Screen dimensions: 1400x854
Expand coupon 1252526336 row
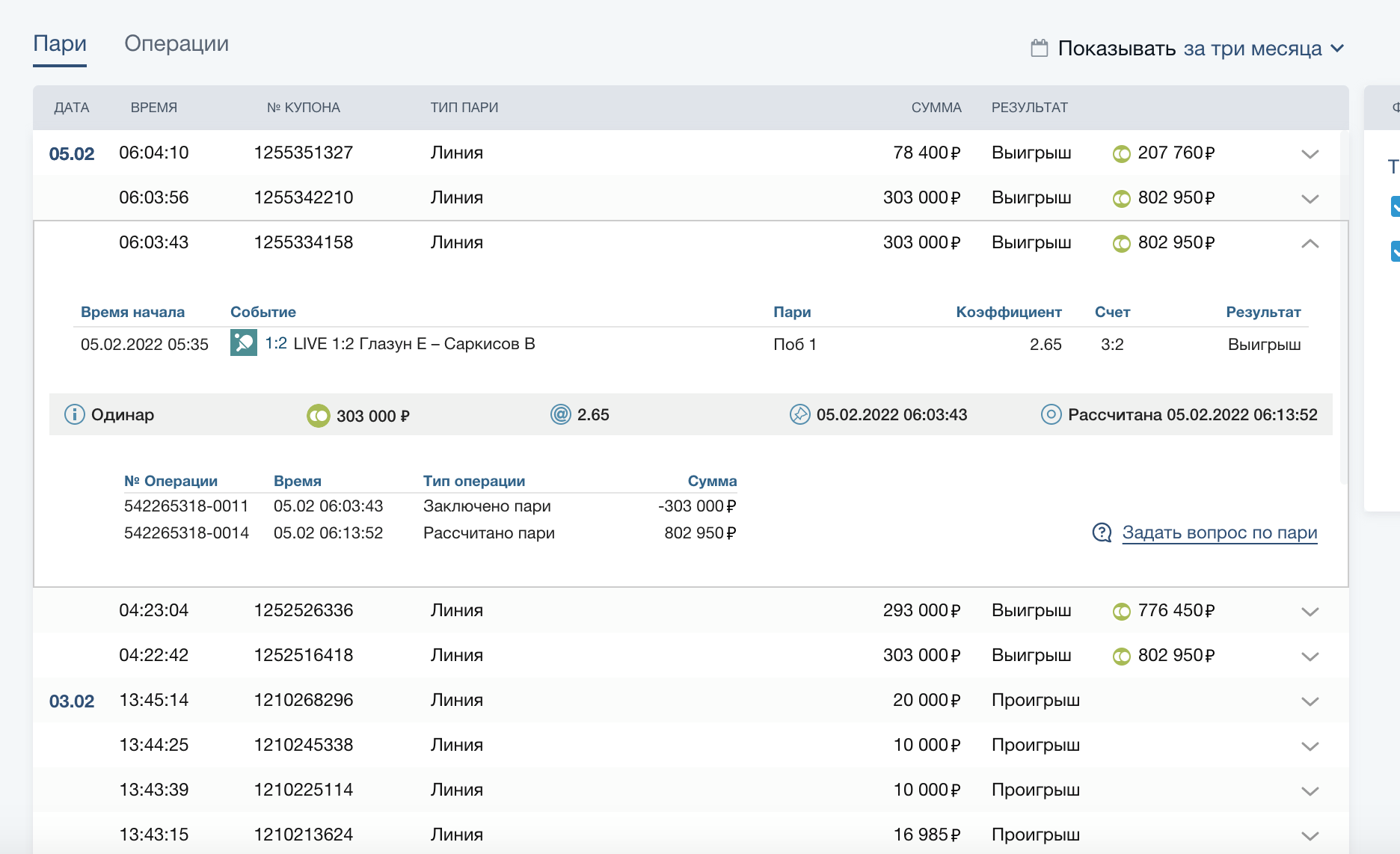tap(1309, 612)
